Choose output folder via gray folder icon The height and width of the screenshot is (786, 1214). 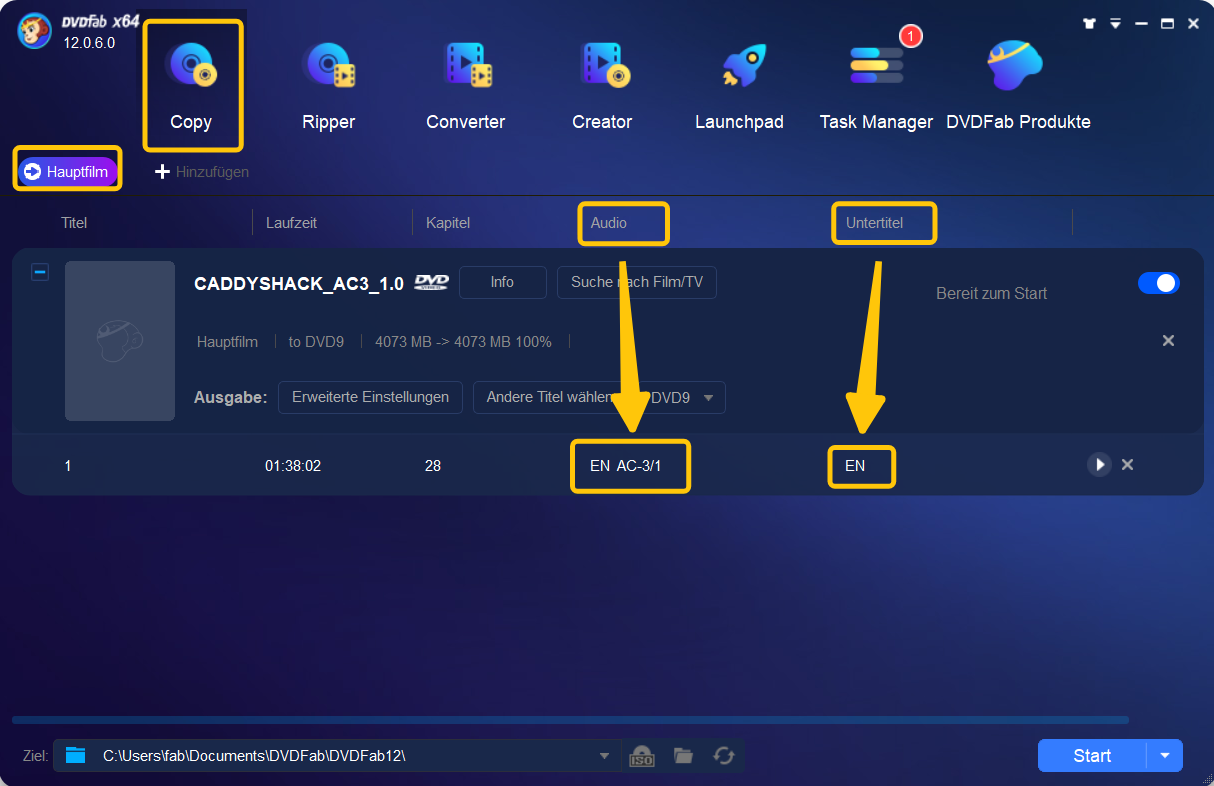(684, 756)
